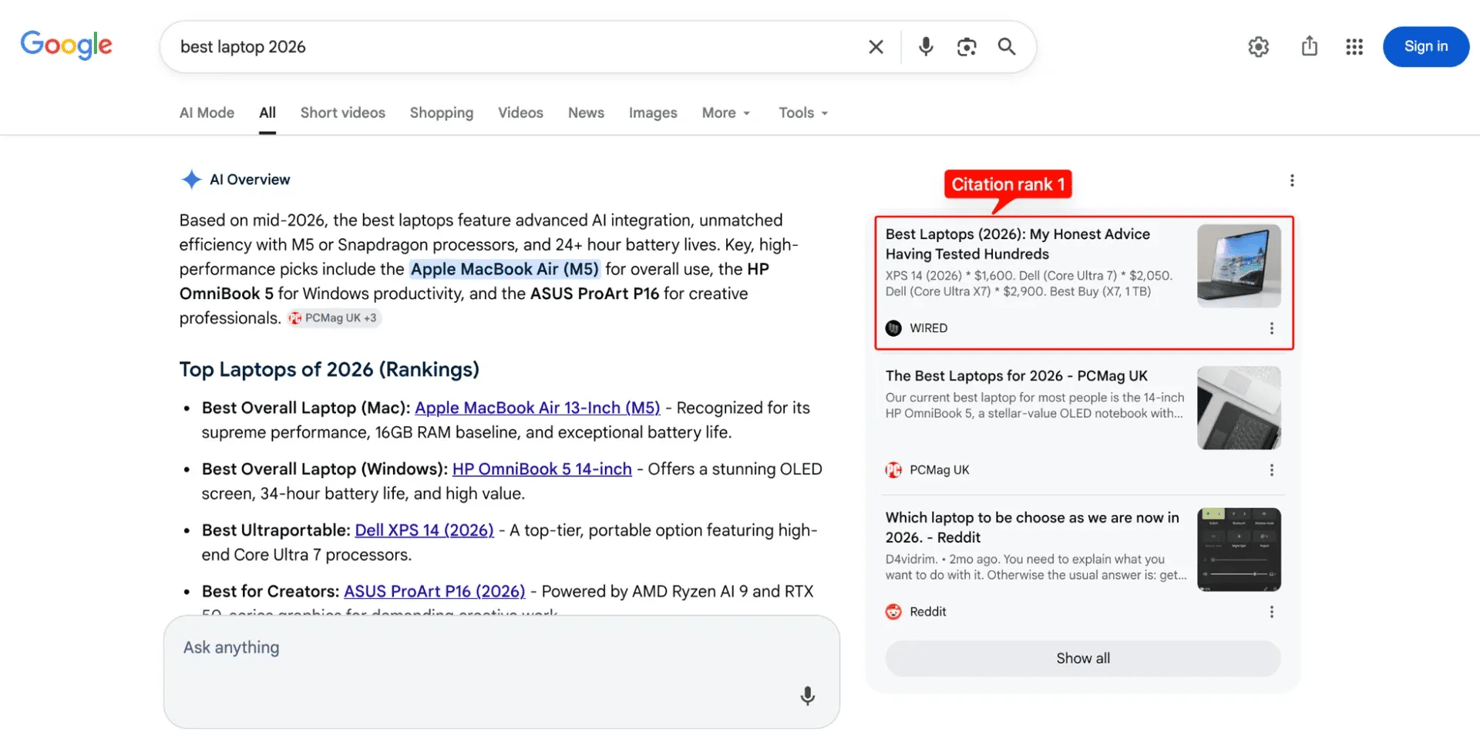The height and width of the screenshot is (746, 1480).
Task: Click PCMag UK source favicon in sidebar
Action: pyautogui.click(x=894, y=470)
